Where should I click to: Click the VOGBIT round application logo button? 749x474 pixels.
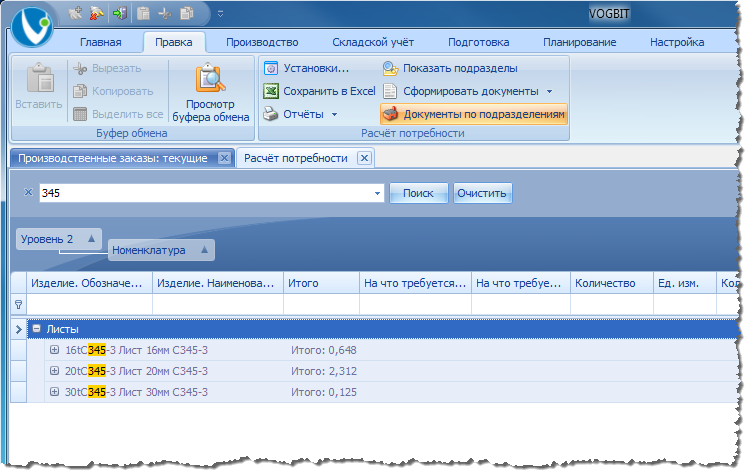[32, 27]
